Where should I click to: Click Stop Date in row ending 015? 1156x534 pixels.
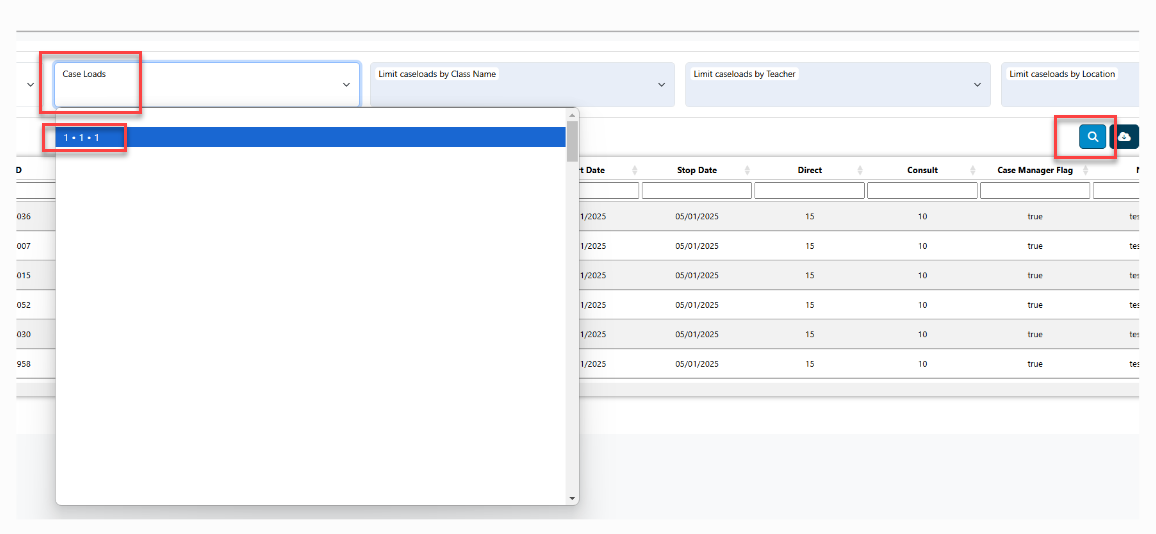coord(697,275)
